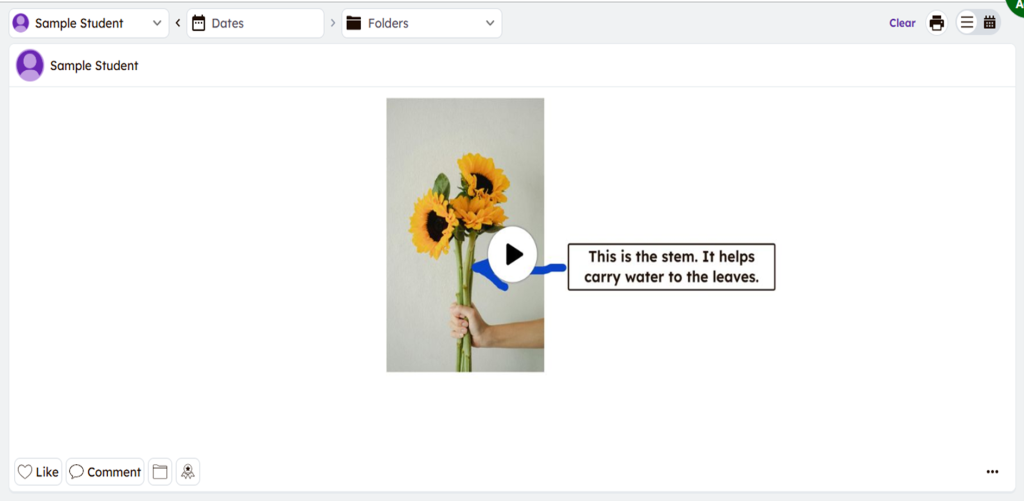Open the Sample Student dropdown
Image resolution: width=1024 pixels, height=501 pixels.
coord(89,23)
